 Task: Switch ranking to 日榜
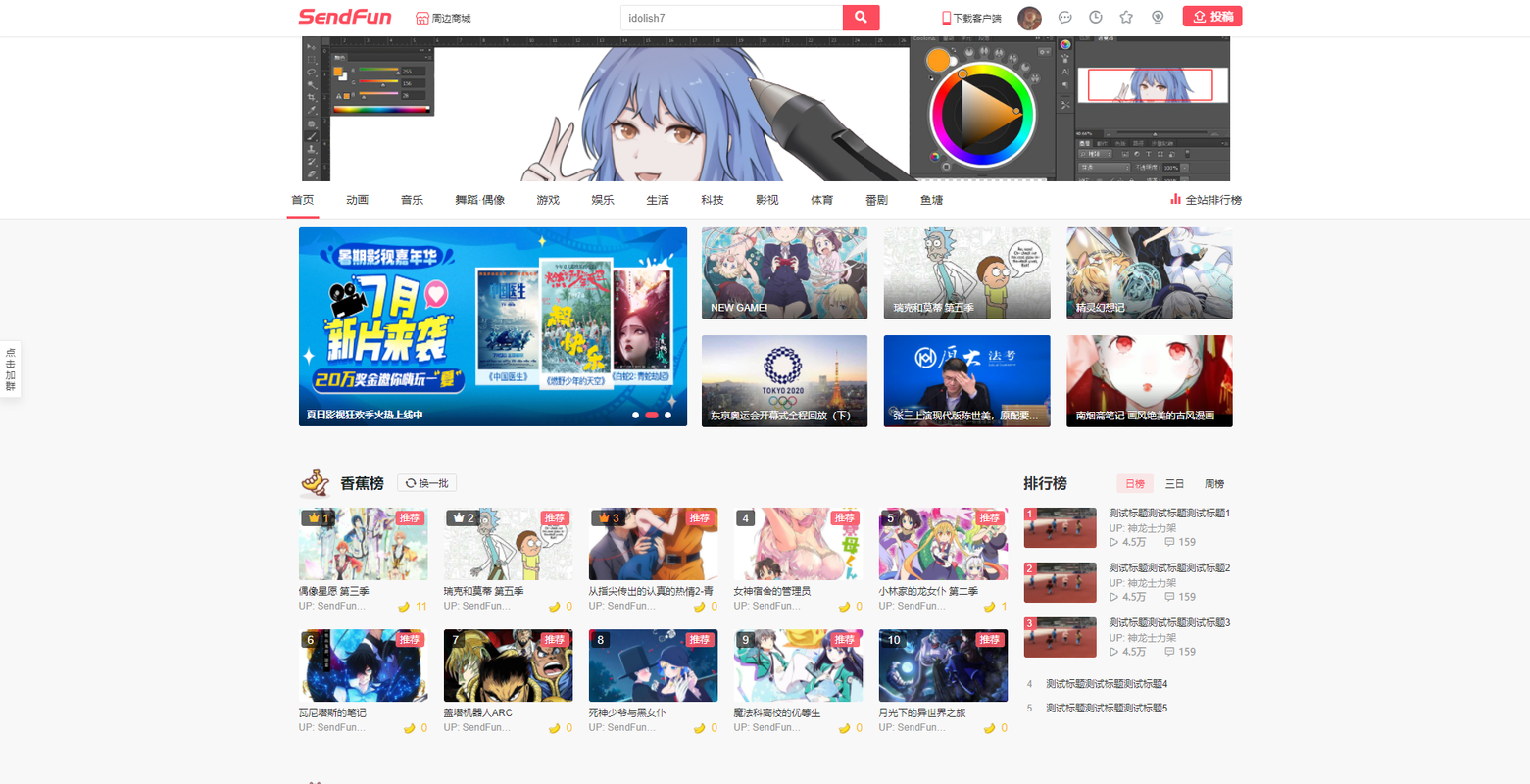click(x=1135, y=484)
